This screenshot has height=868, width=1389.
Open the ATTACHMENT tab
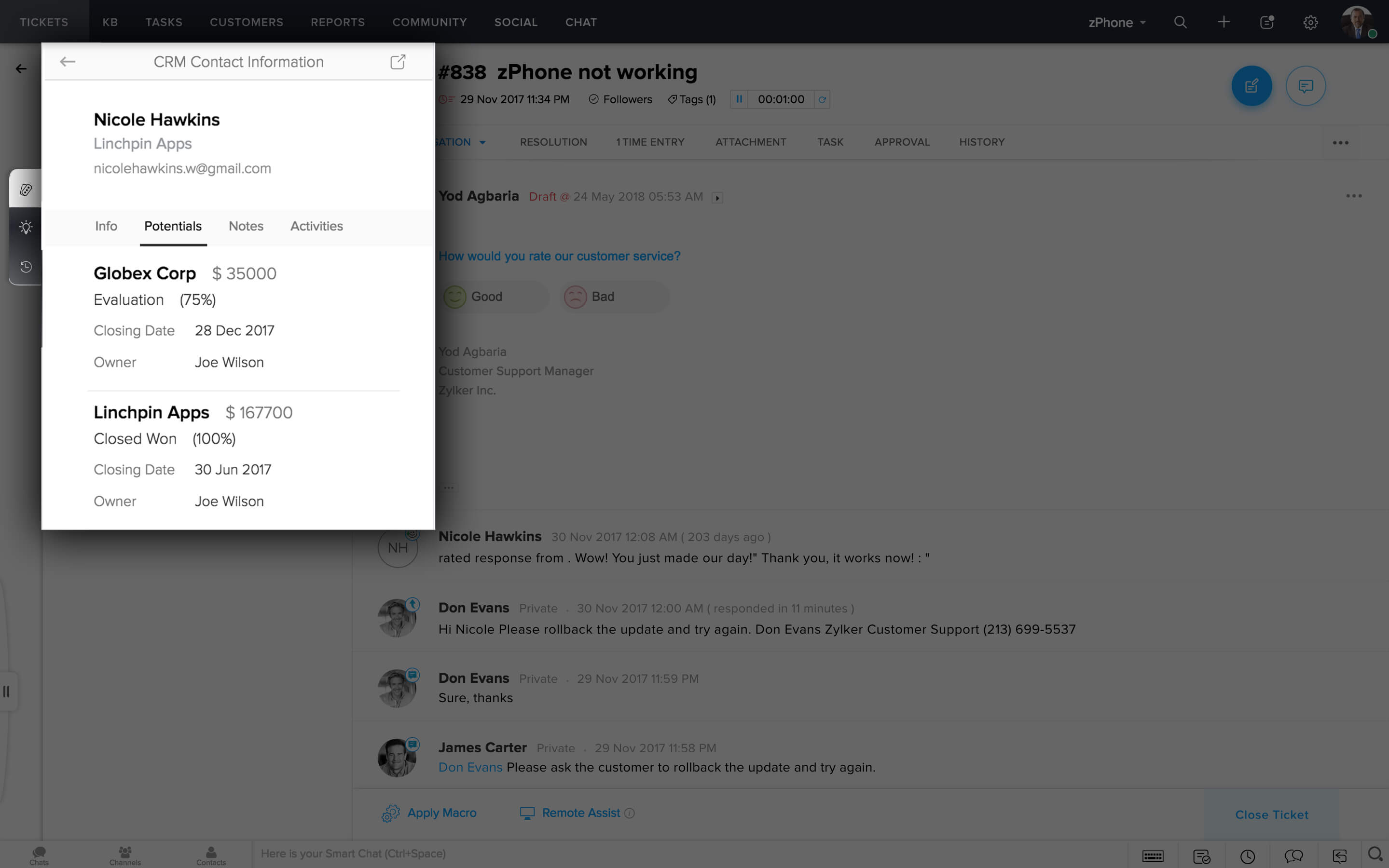pyautogui.click(x=751, y=142)
